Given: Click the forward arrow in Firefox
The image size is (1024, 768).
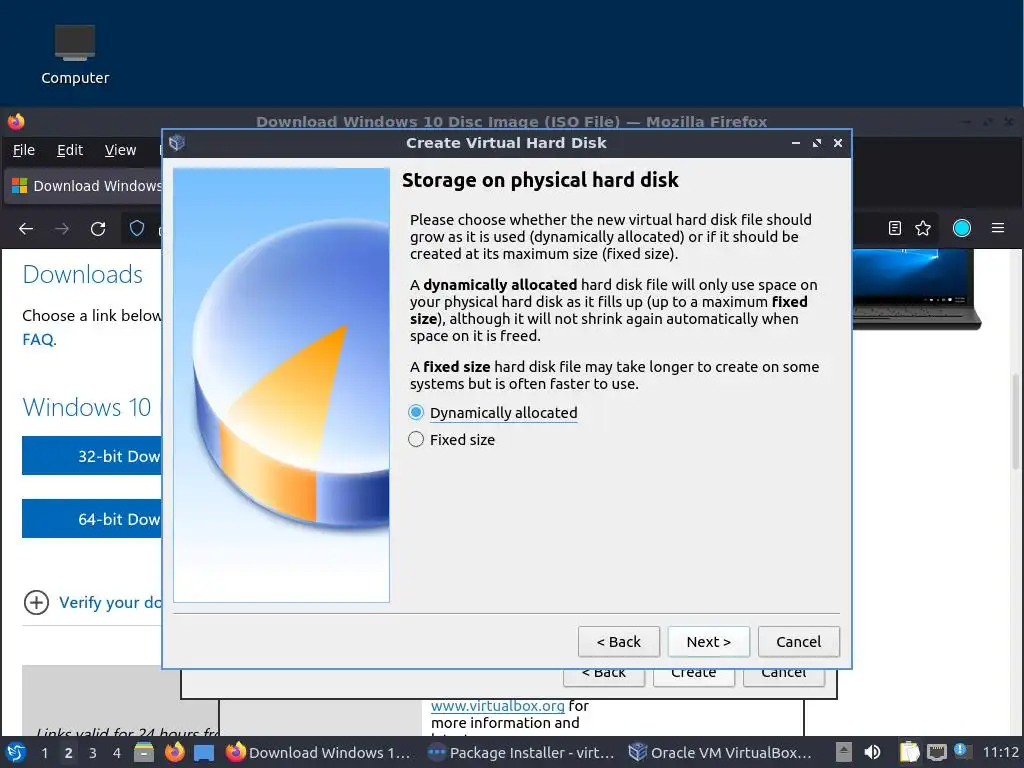Looking at the screenshot, I should coord(62,229).
